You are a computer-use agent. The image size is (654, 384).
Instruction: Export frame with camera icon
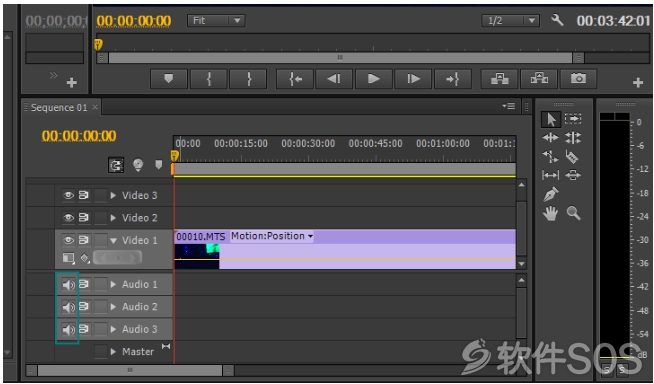click(x=579, y=79)
